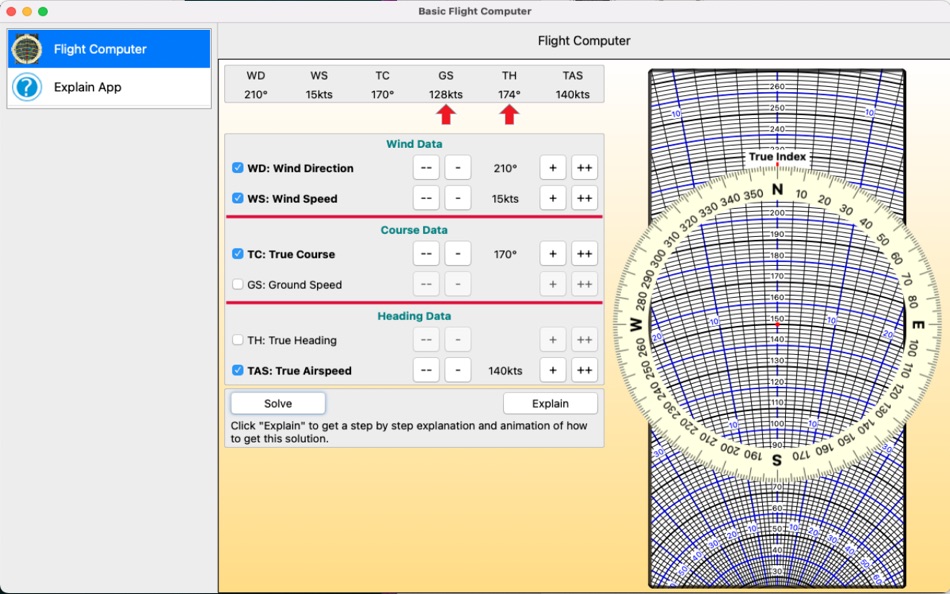Increase Wind Direction with the + button

pos(553,168)
